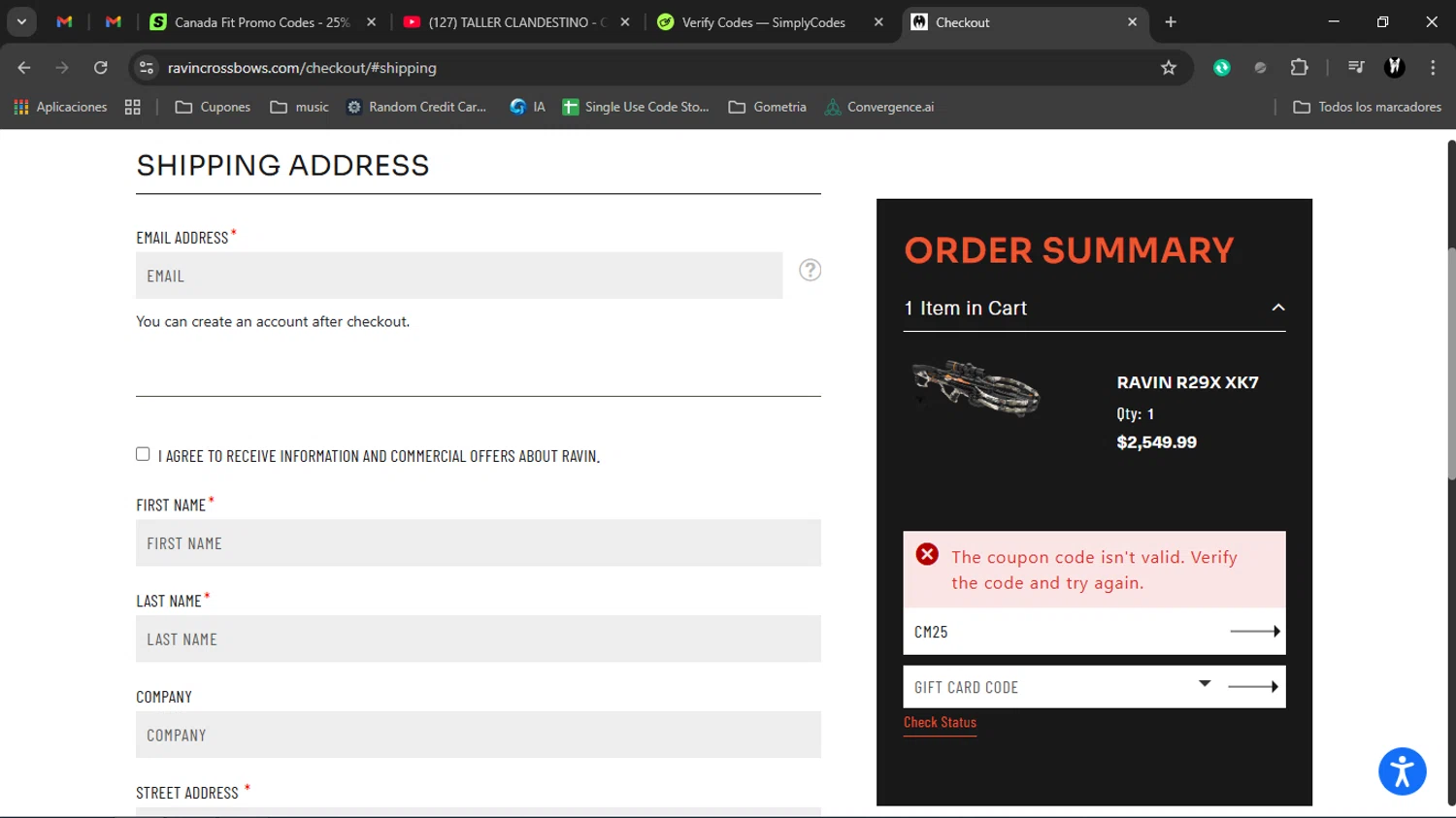Apply coupon with the CM25 arrow button
This screenshot has width=1456, height=818.
coord(1255,632)
